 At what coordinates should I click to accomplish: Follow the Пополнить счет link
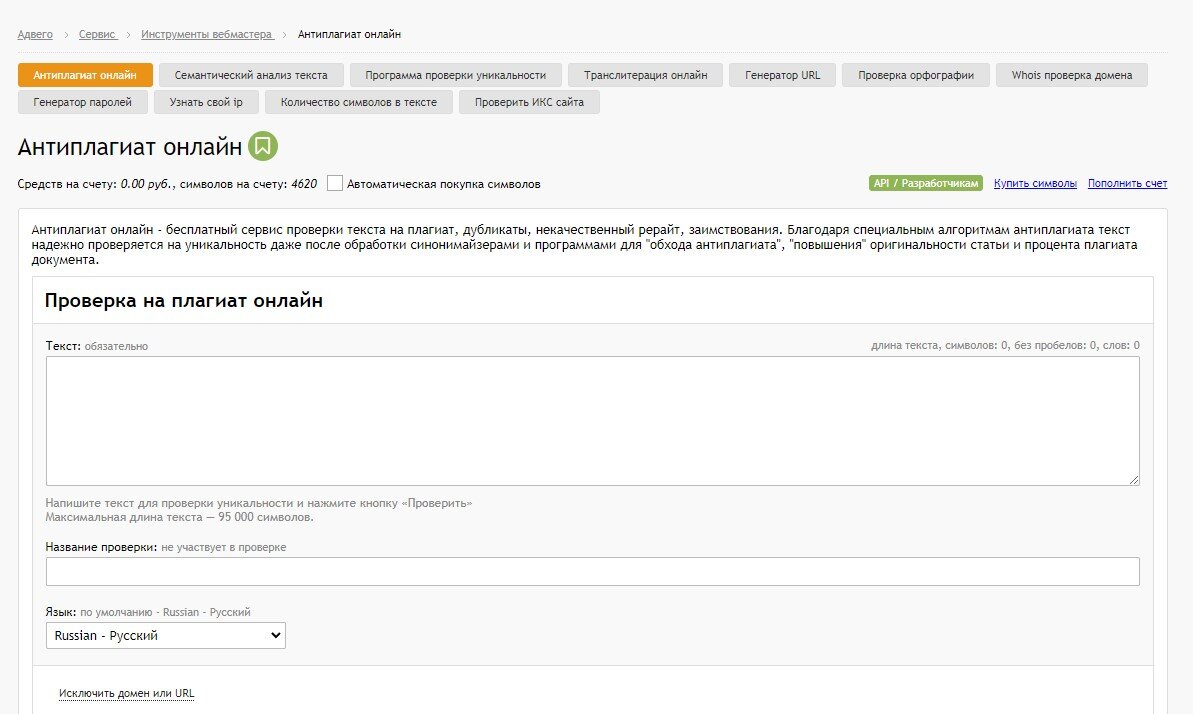click(x=1128, y=183)
